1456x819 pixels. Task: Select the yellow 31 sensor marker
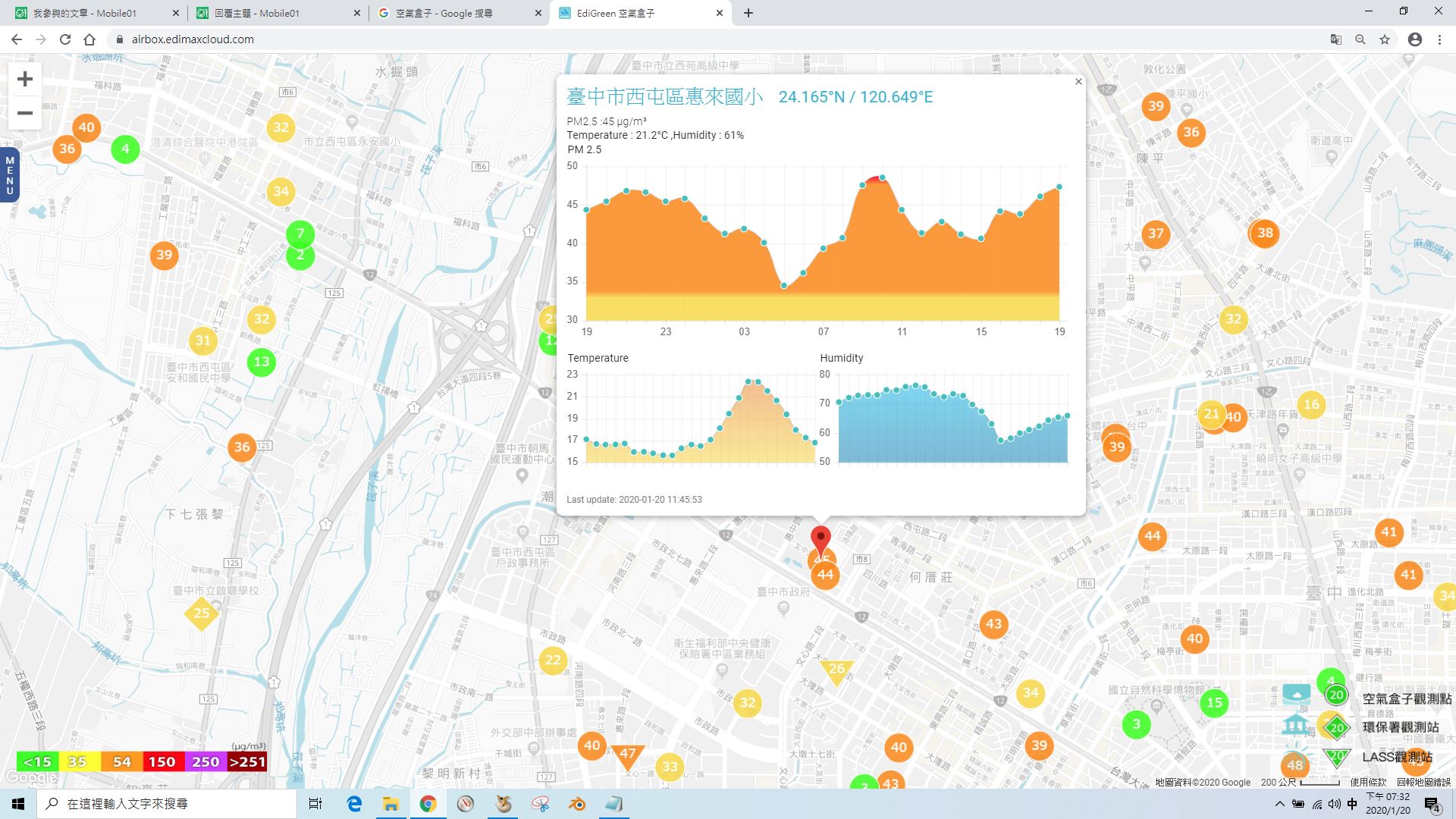click(x=203, y=340)
